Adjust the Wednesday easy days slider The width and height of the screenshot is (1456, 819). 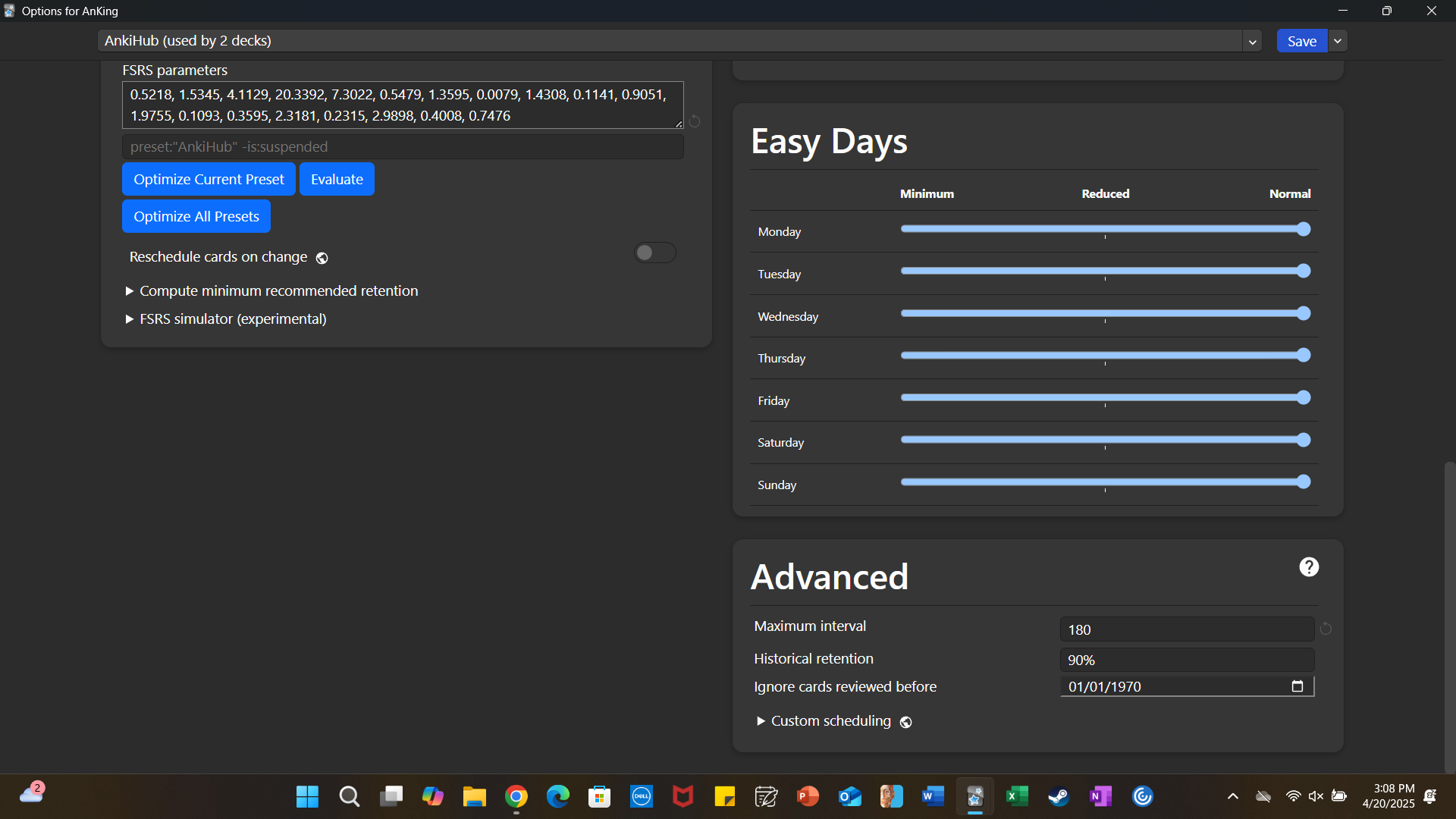[1106, 313]
